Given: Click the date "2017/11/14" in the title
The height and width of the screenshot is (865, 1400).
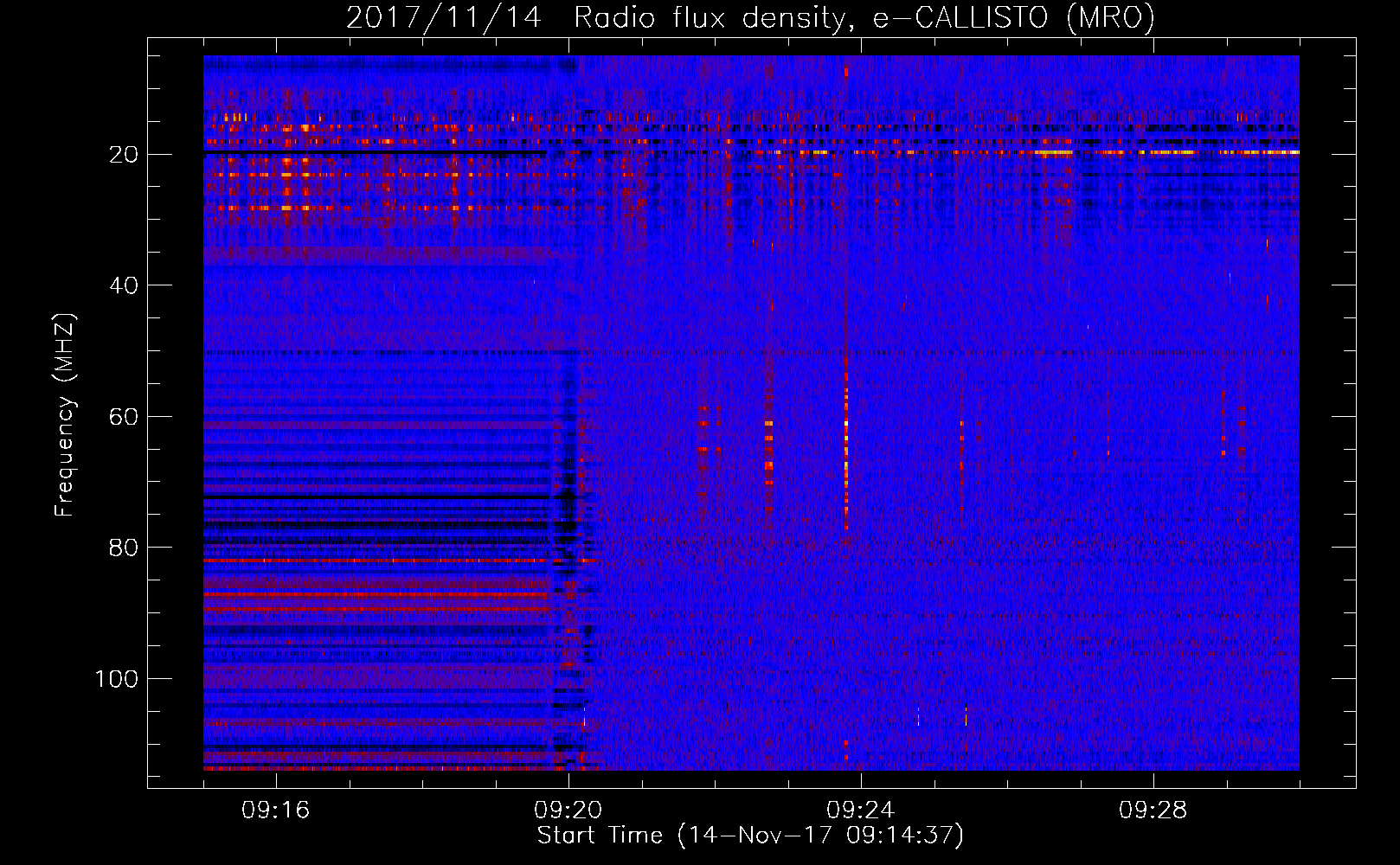Looking at the screenshot, I should point(444,17).
